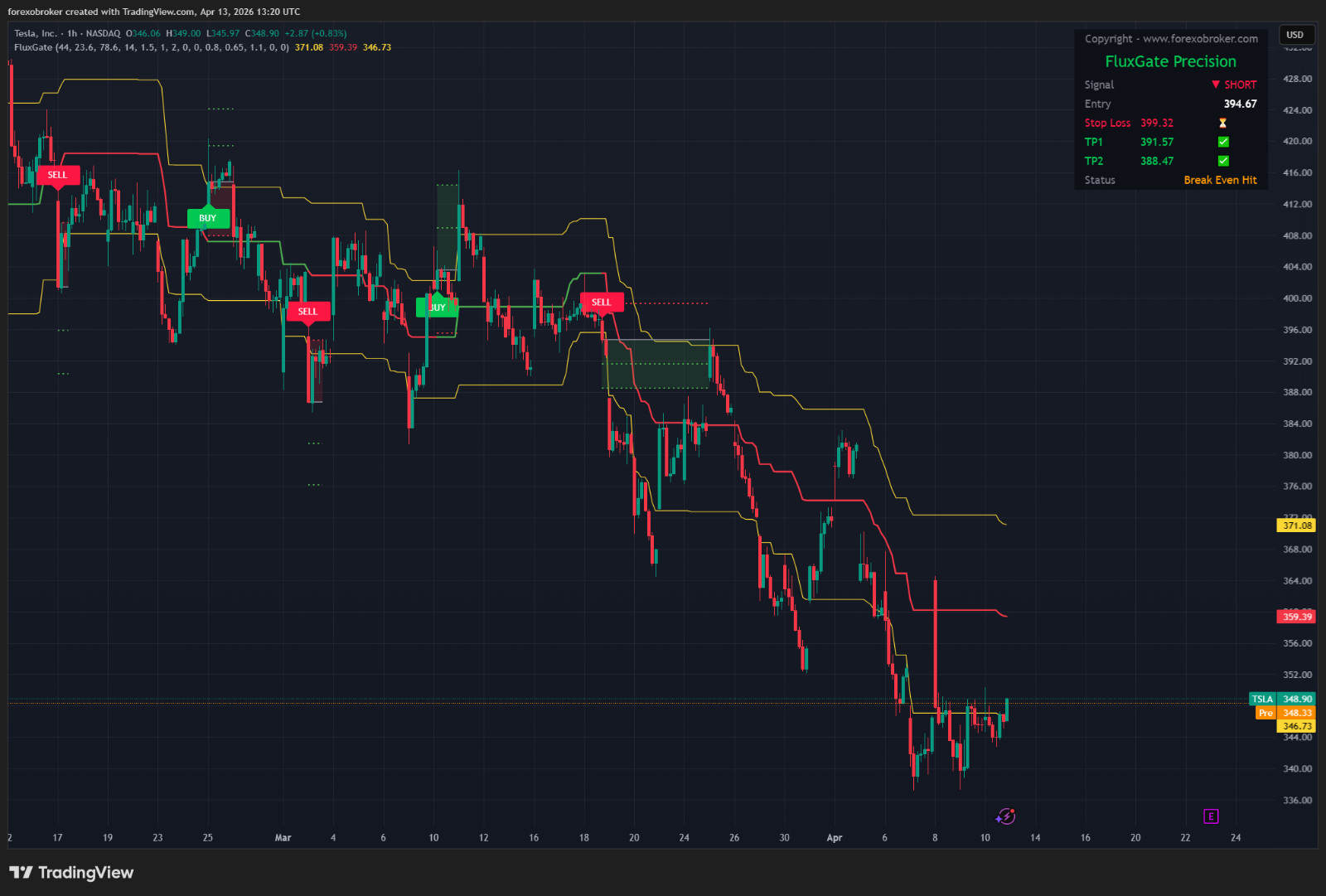This screenshot has height=896, width=1326.
Task: Click the green checkmark in TP1 row
Action: point(1223,142)
